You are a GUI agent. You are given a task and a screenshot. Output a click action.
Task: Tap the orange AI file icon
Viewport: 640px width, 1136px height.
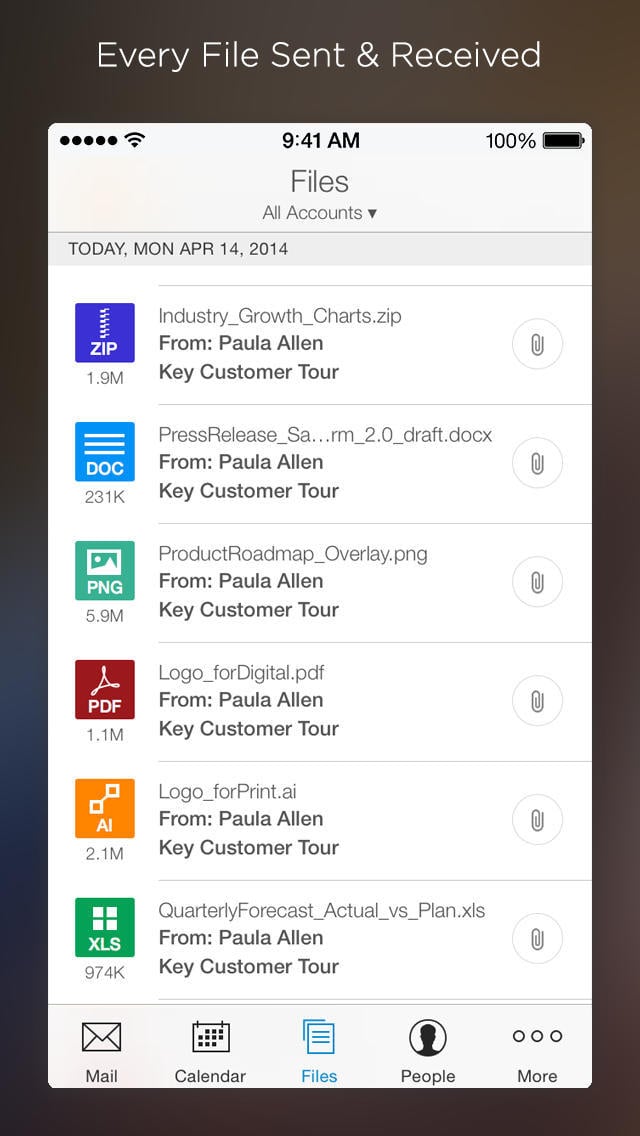(x=104, y=809)
